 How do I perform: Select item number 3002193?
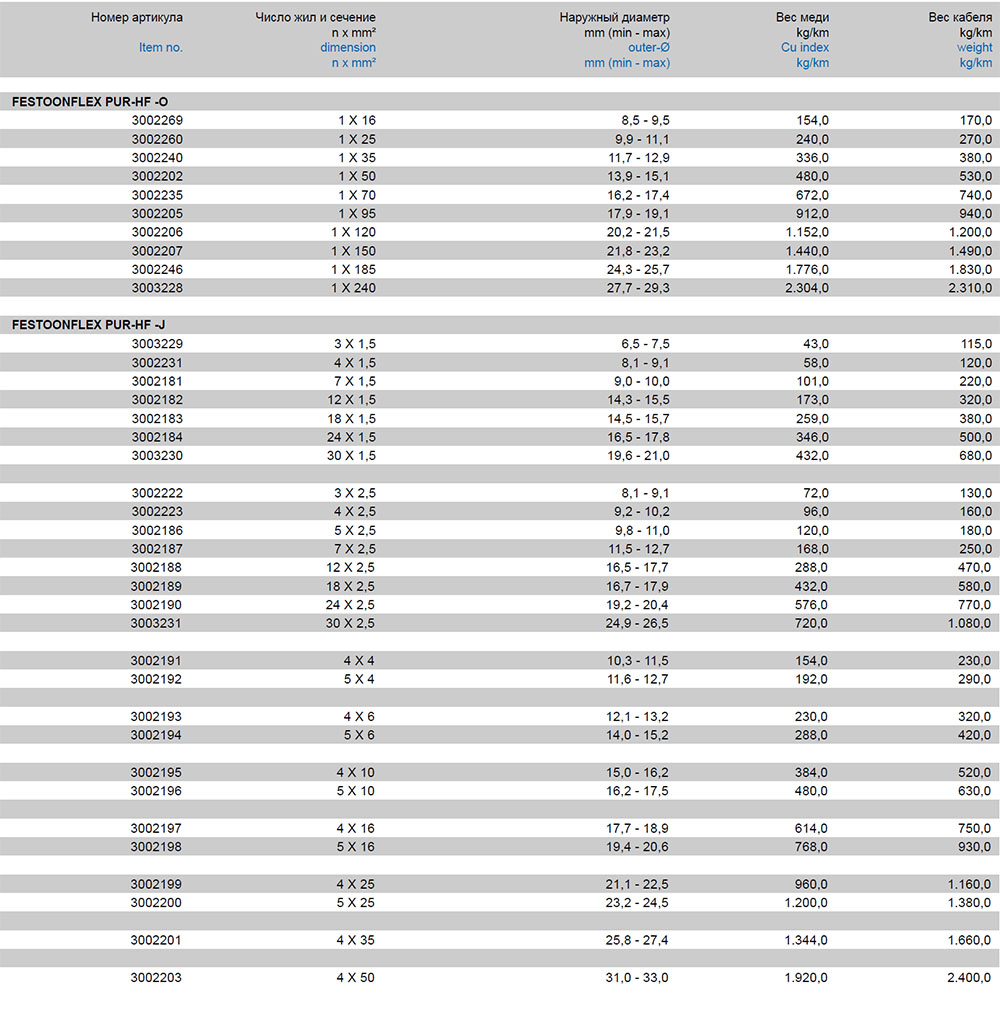pyautogui.click(x=156, y=717)
